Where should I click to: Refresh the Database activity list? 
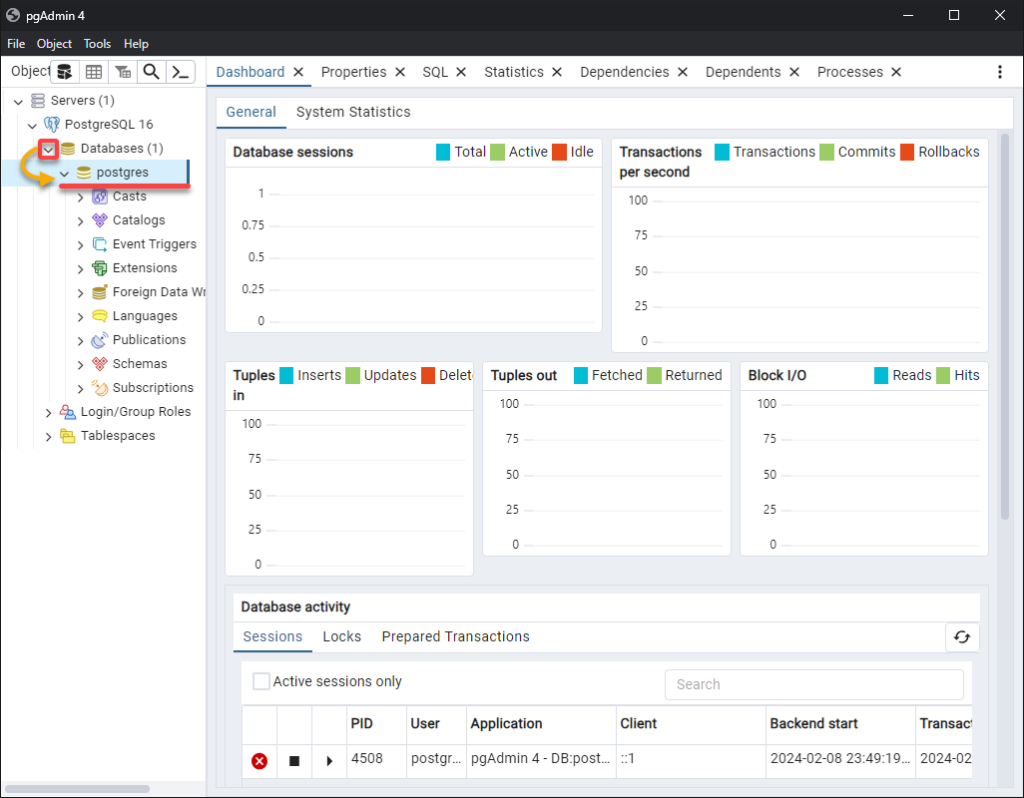point(962,637)
